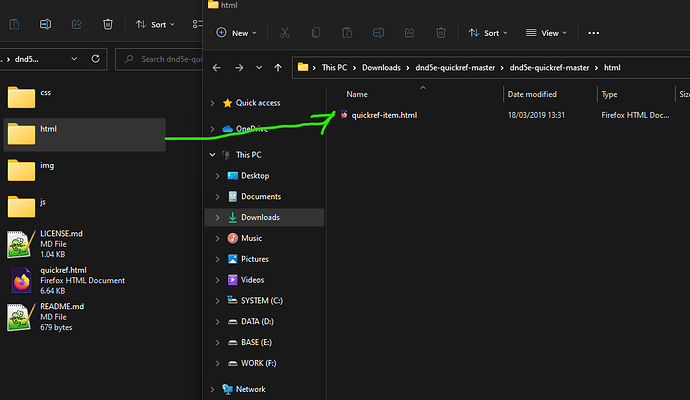The image size is (690, 400).
Task: Expand the Quick access tree node
Action: tap(212, 102)
